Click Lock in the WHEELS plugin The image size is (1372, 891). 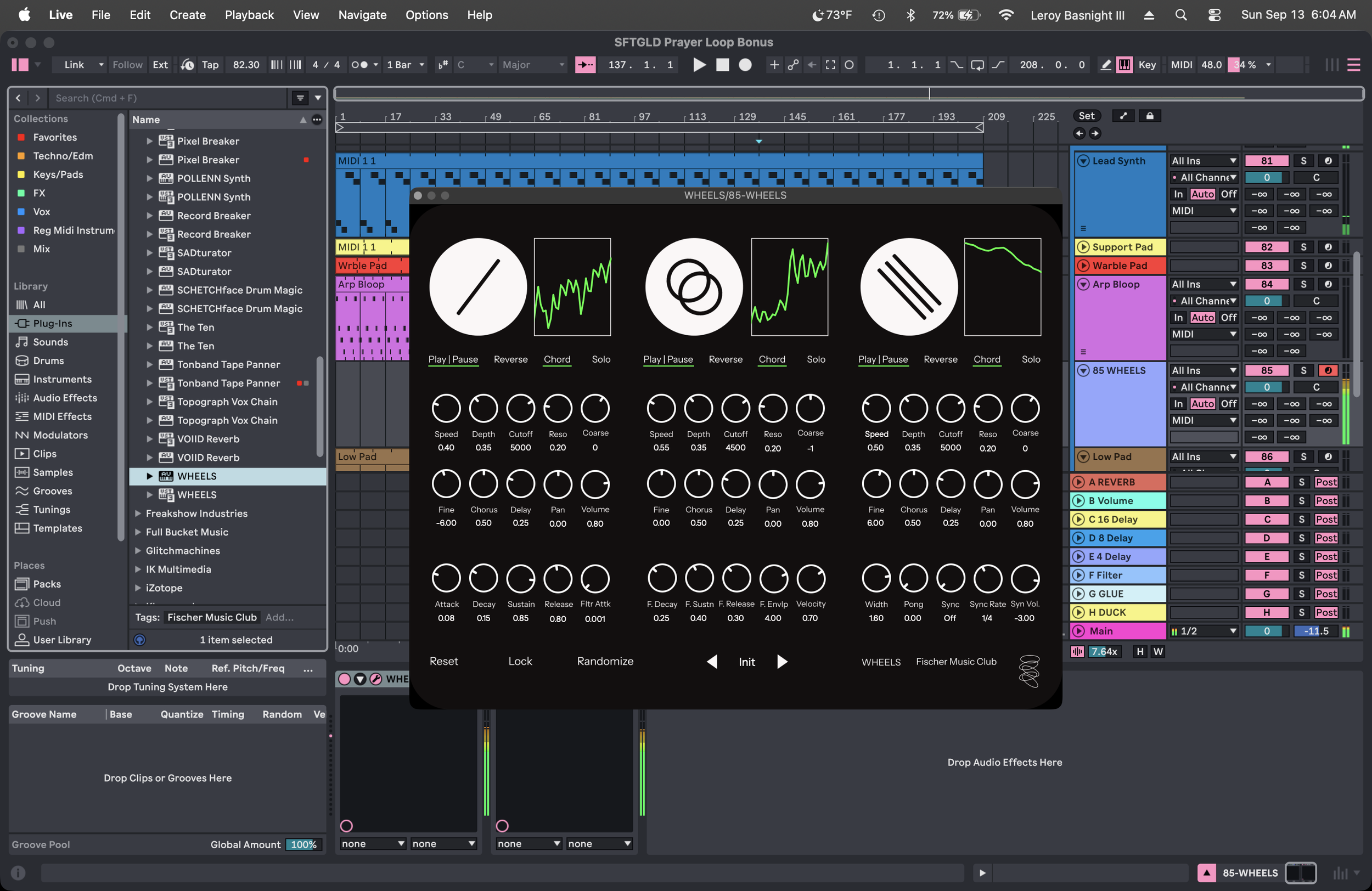pyautogui.click(x=520, y=661)
